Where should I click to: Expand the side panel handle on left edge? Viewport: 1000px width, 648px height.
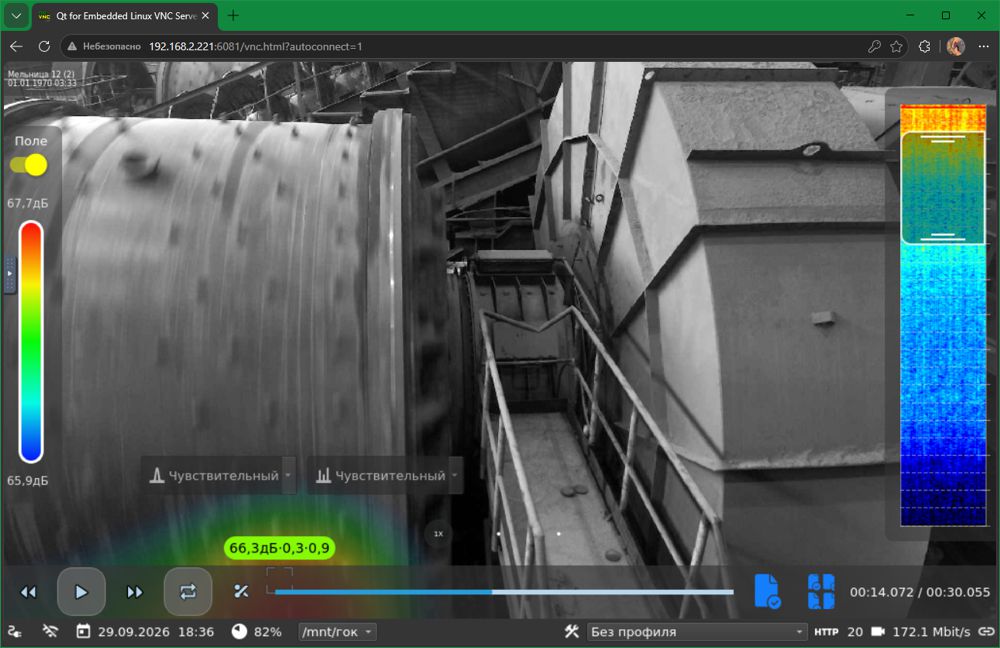(10, 274)
